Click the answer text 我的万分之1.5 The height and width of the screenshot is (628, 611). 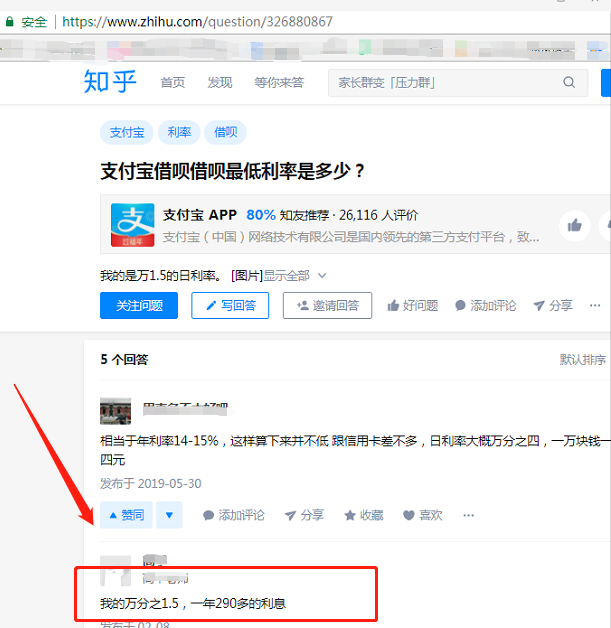(193, 603)
